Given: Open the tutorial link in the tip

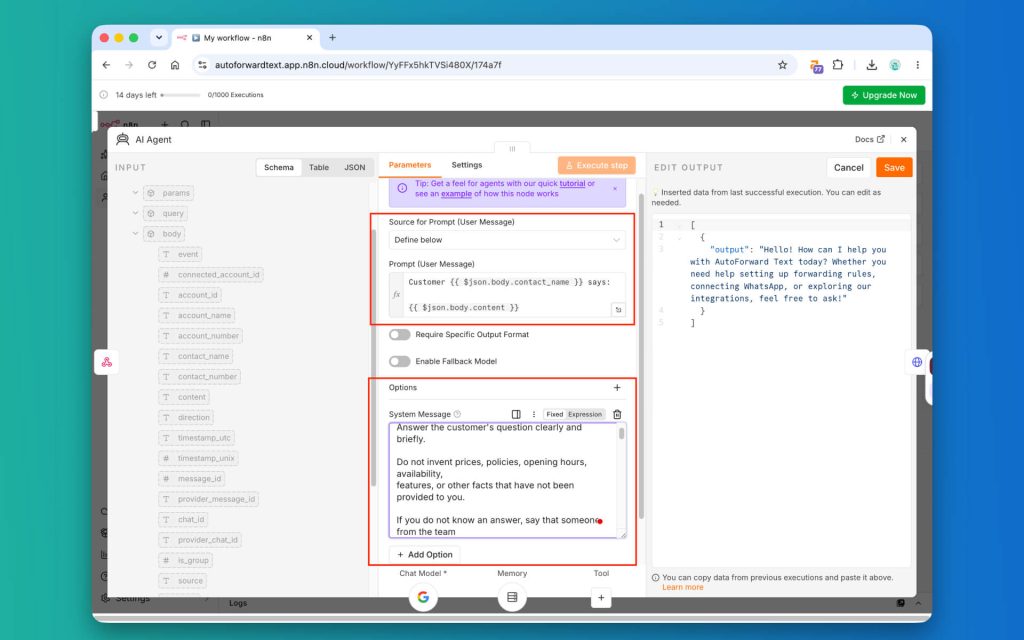Looking at the screenshot, I should (572, 184).
